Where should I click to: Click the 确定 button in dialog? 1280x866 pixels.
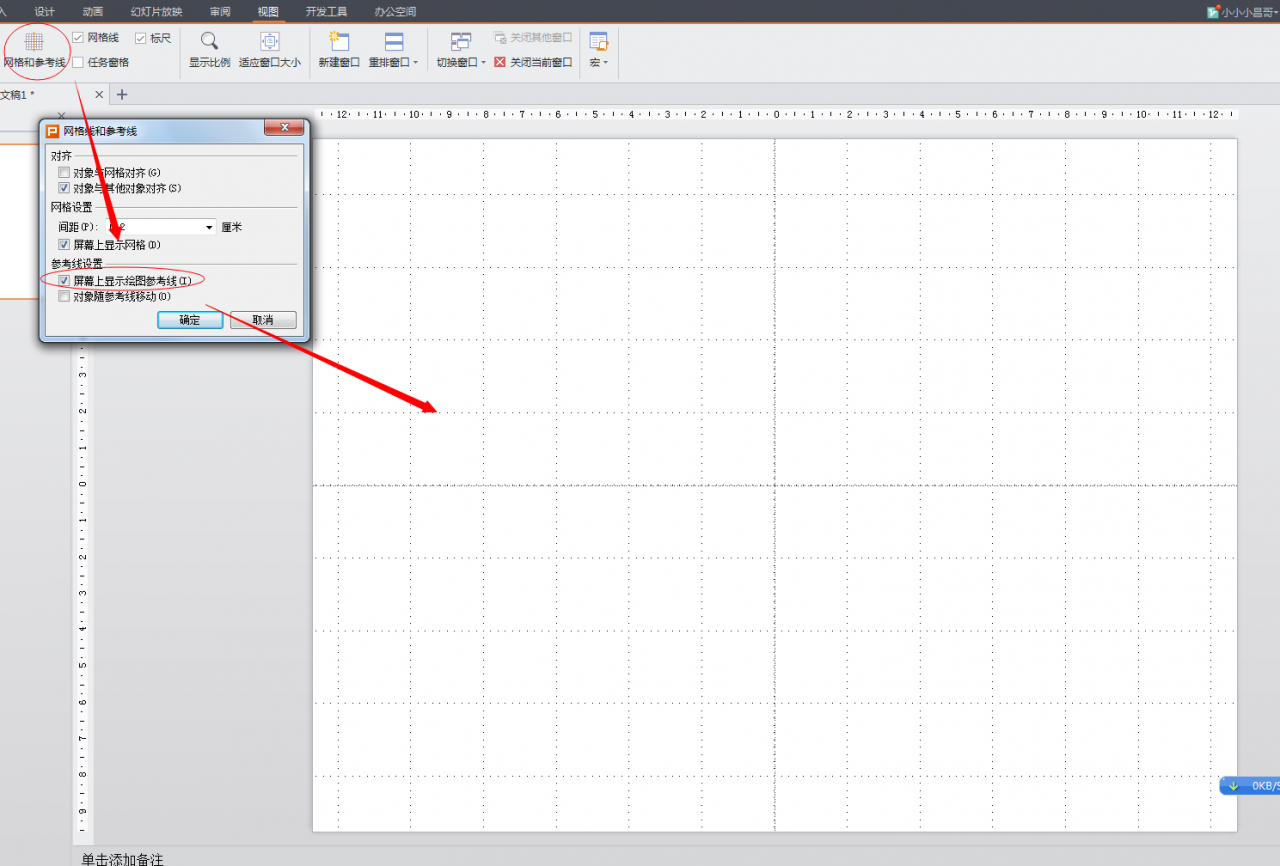189,320
